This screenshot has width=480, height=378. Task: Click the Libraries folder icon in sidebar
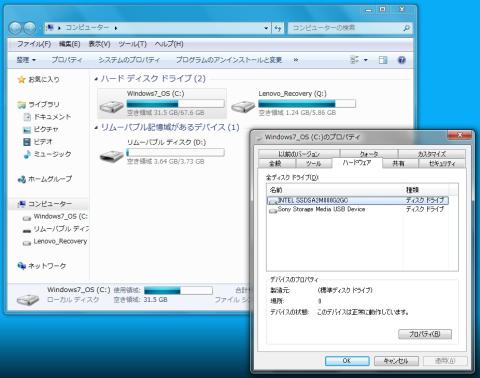(22, 105)
